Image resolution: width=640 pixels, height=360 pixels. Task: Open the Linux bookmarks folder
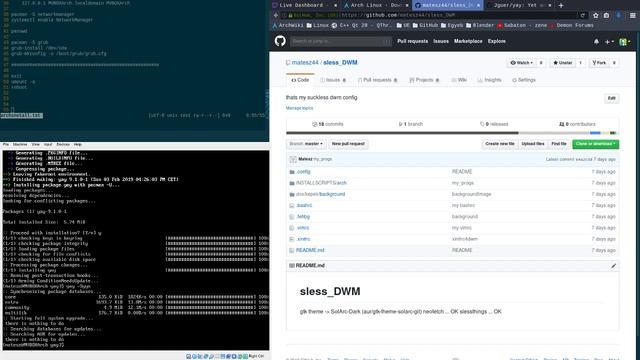(x=318, y=25)
